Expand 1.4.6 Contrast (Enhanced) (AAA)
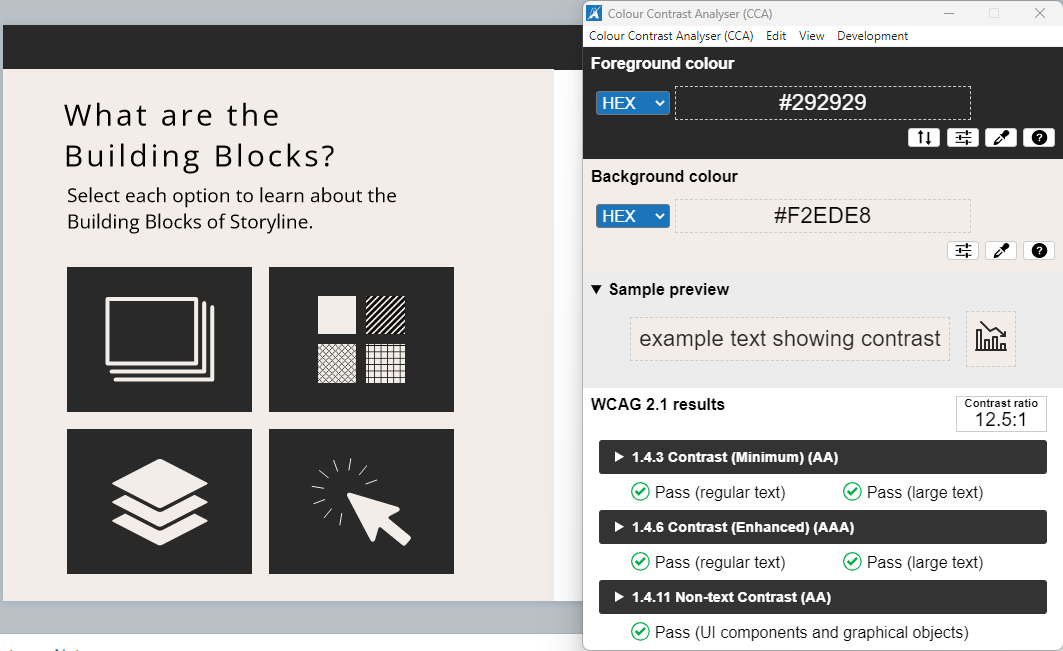This screenshot has width=1063, height=651. (822, 527)
